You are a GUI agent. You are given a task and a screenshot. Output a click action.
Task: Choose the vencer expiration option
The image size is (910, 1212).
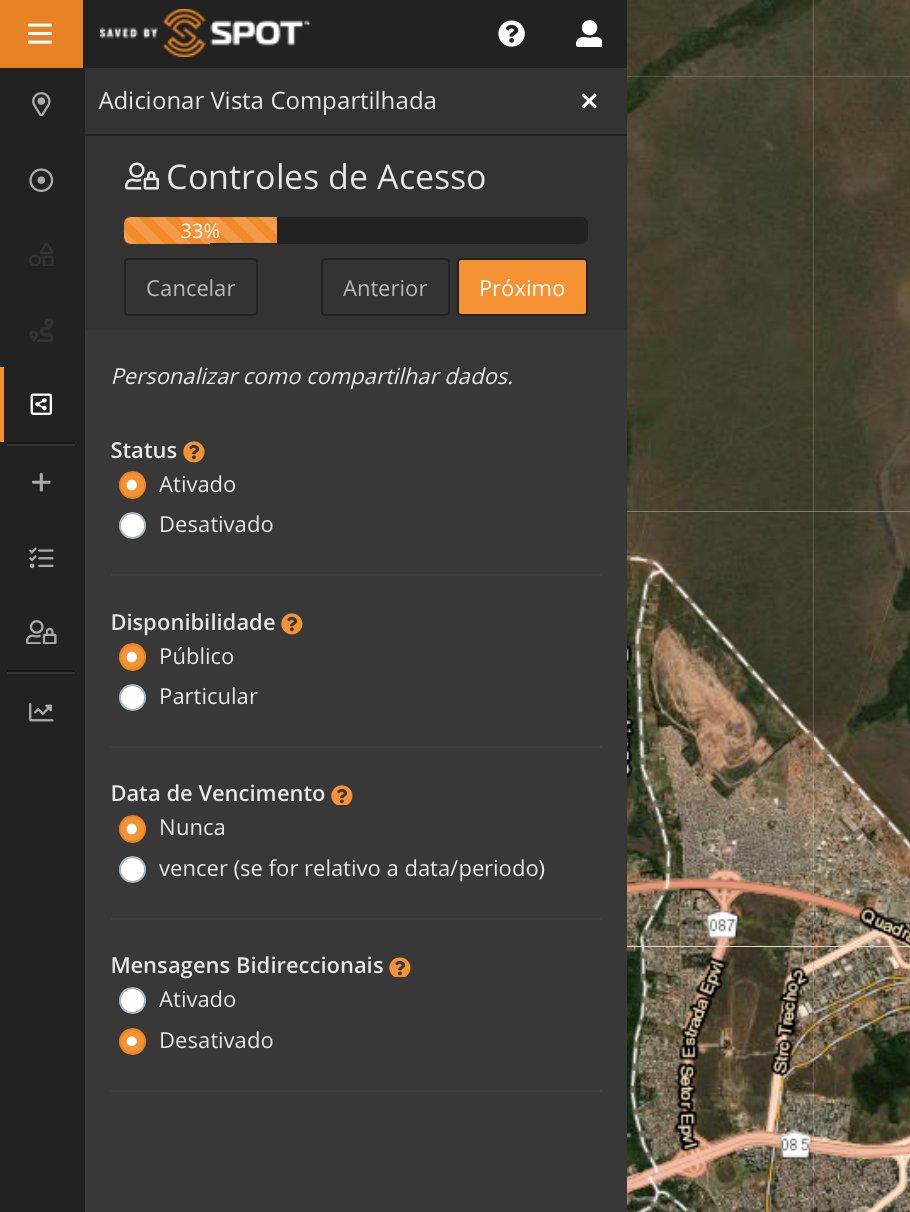[133, 870]
